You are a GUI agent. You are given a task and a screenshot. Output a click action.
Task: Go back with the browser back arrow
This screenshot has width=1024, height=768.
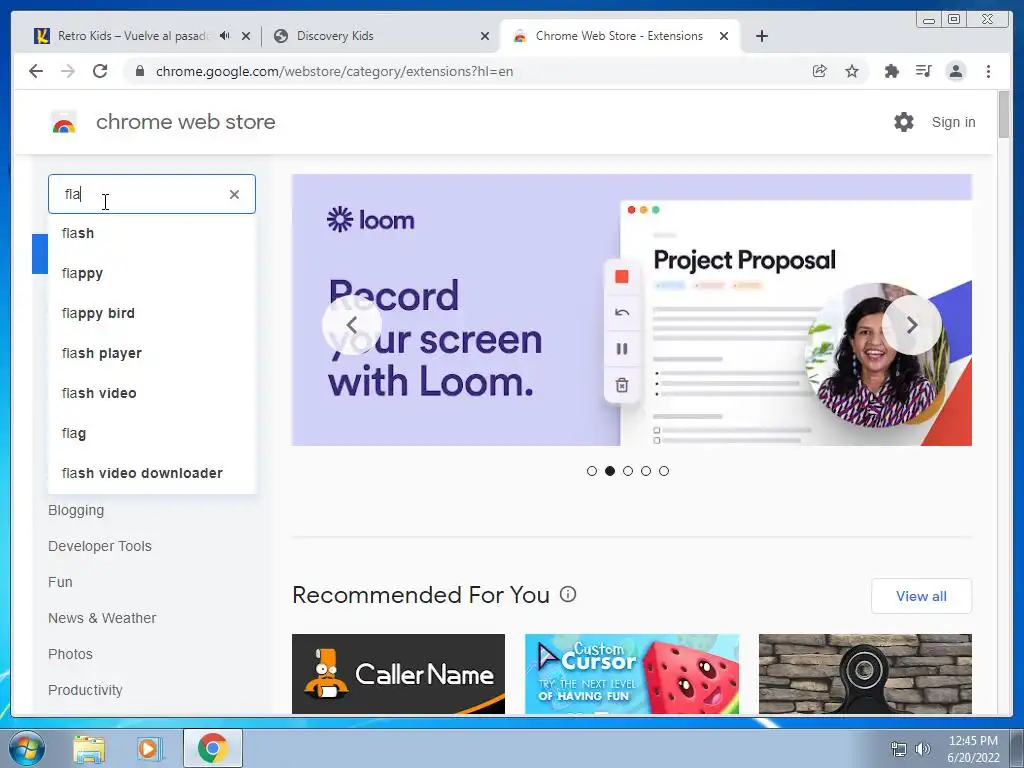click(x=36, y=71)
